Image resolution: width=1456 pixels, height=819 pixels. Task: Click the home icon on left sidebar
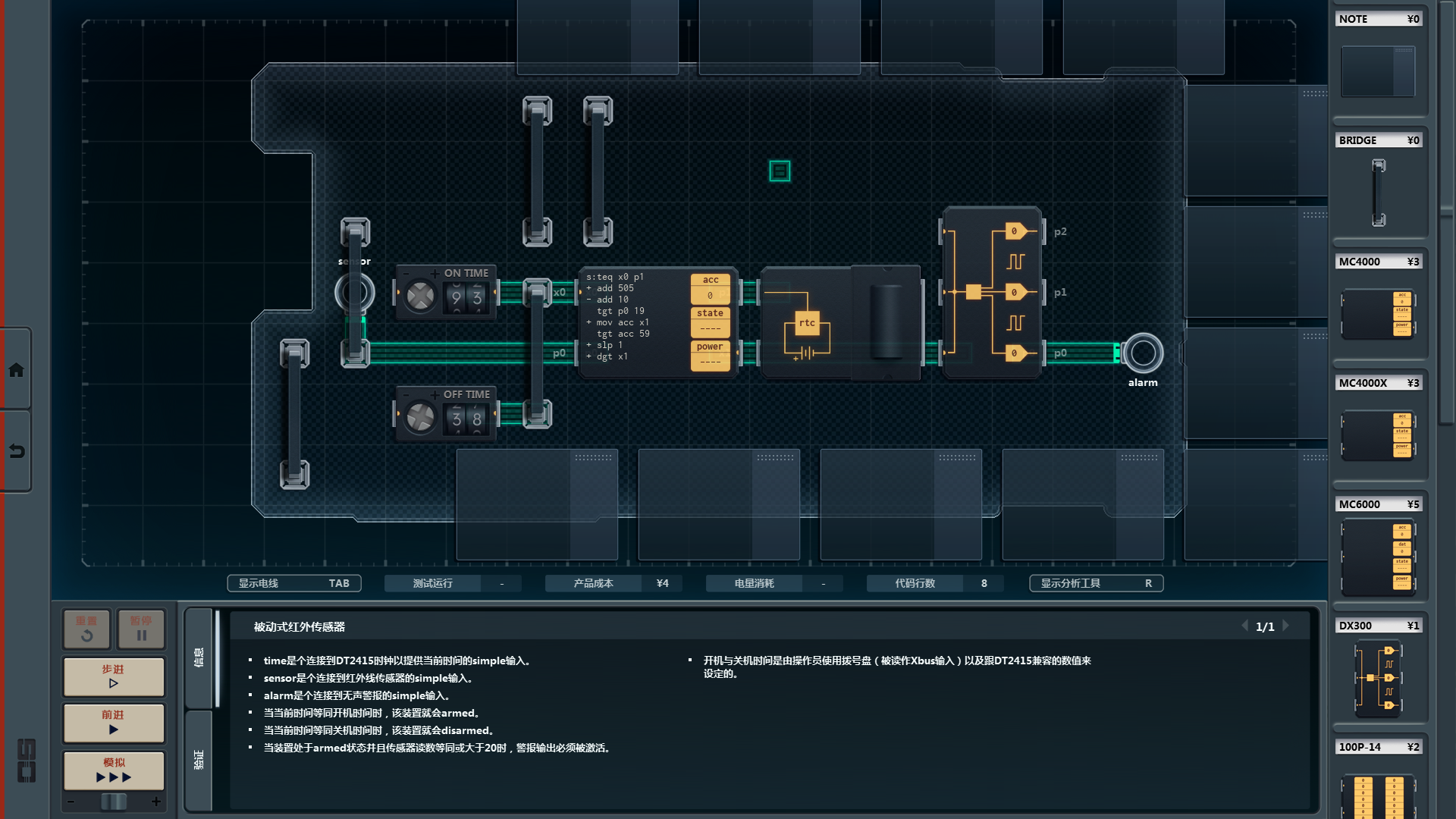pyautogui.click(x=16, y=370)
